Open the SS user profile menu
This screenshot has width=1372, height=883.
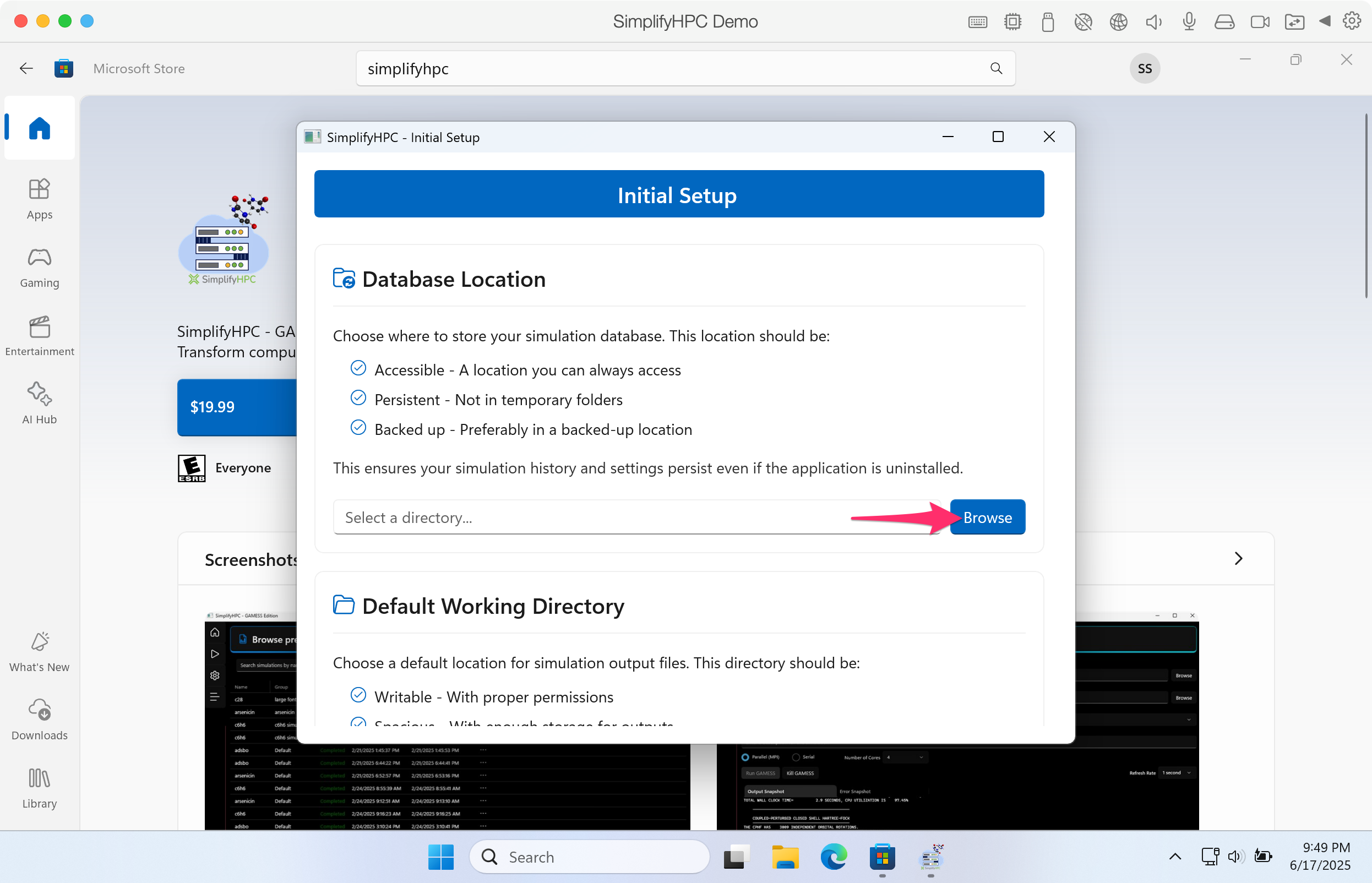click(1144, 68)
